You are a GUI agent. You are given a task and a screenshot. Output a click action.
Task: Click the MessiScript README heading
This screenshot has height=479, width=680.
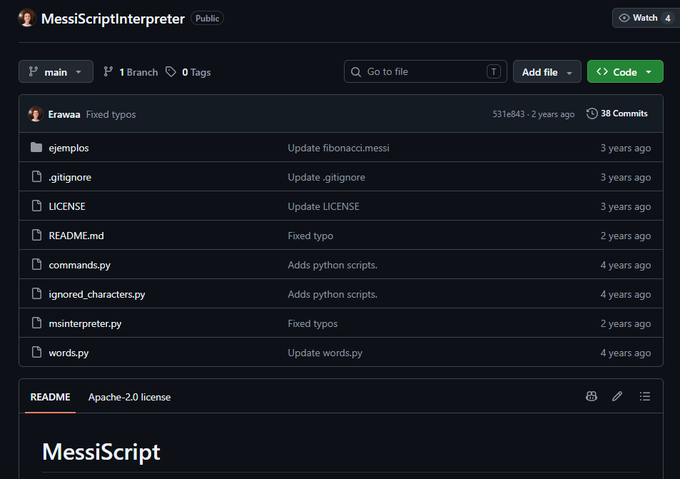pos(101,452)
